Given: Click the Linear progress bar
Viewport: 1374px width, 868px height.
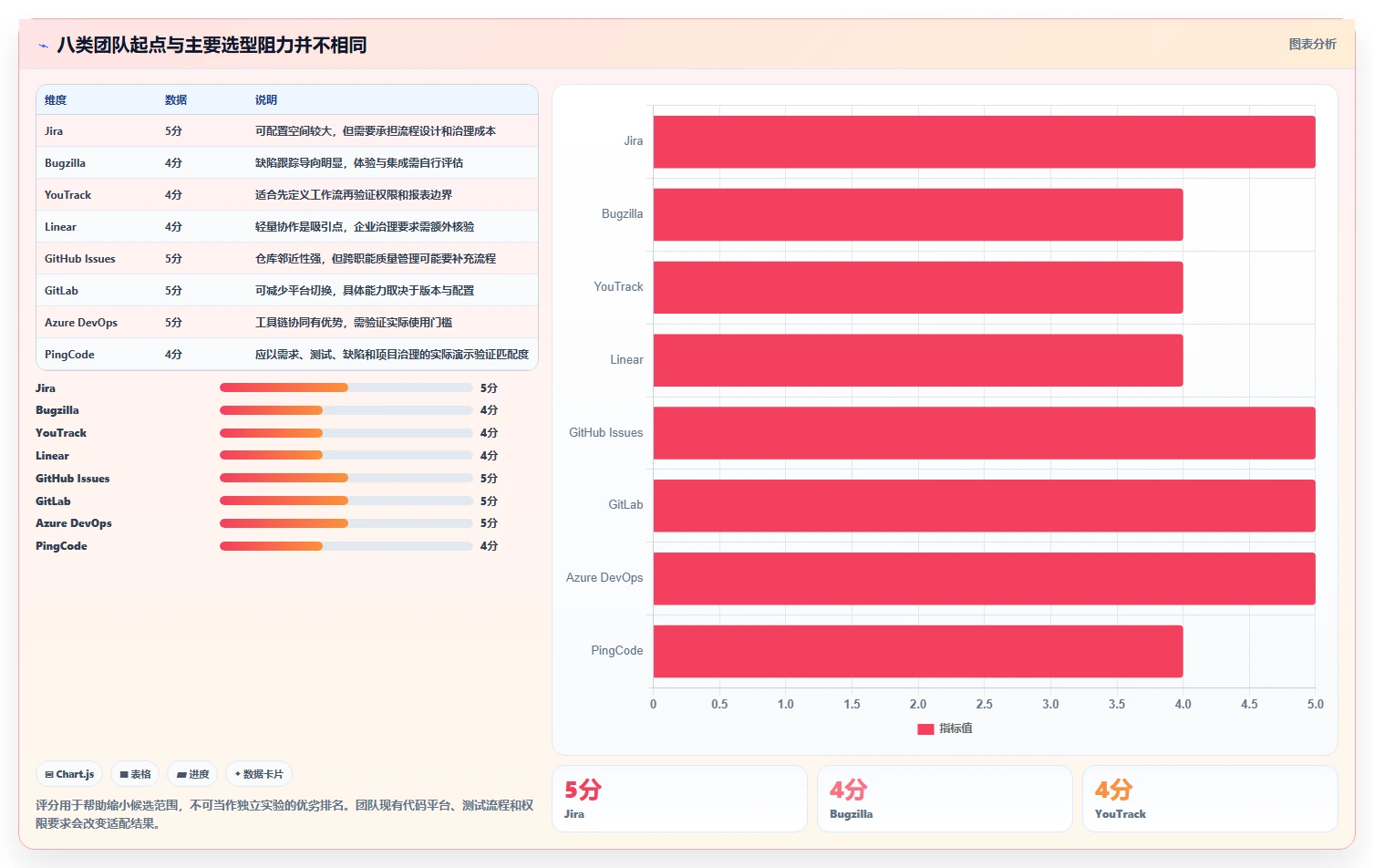Looking at the screenshot, I should point(346,455).
